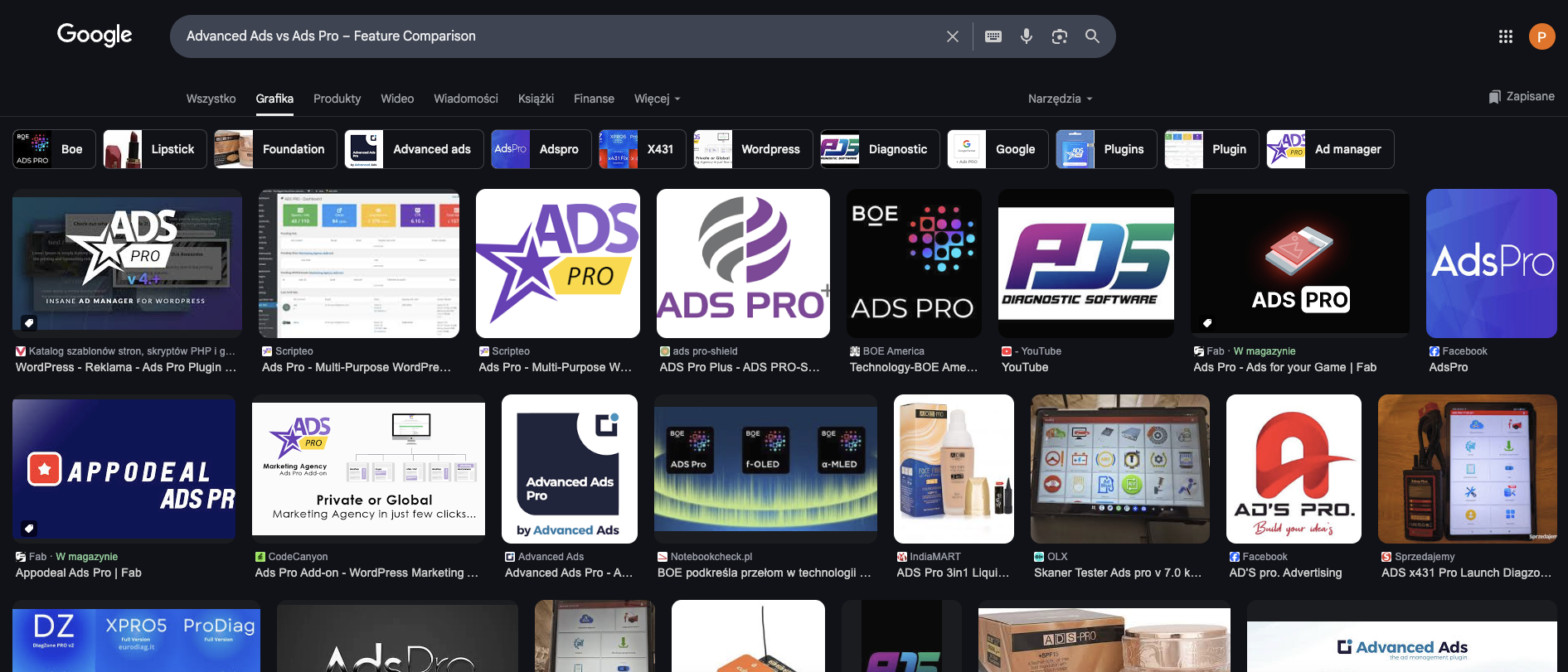
Task: Start voice search with the microphone icon
Action: pyautogui.click(x=1027, y=36)
